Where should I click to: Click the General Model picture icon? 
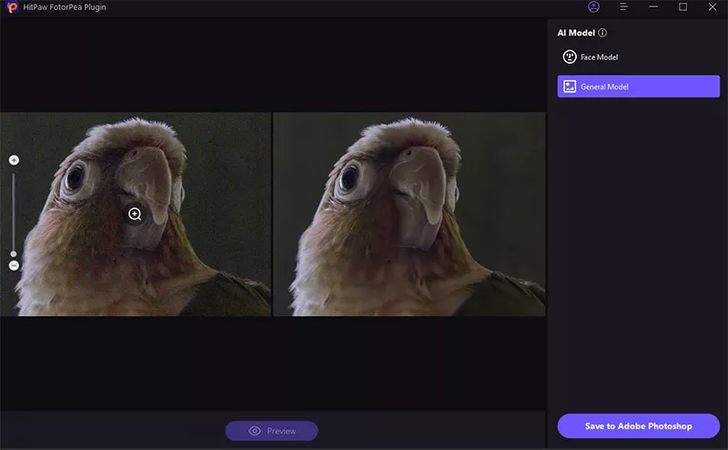(x=569, y=86)
